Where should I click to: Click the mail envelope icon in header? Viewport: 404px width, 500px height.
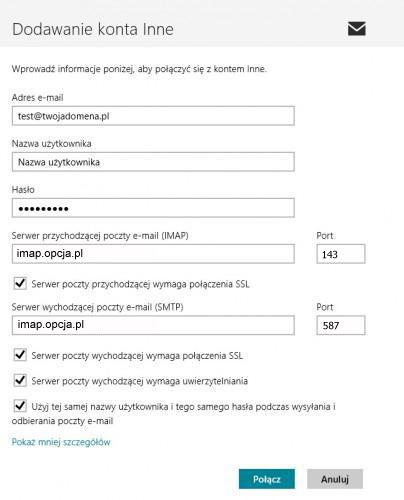pos(357,29)
